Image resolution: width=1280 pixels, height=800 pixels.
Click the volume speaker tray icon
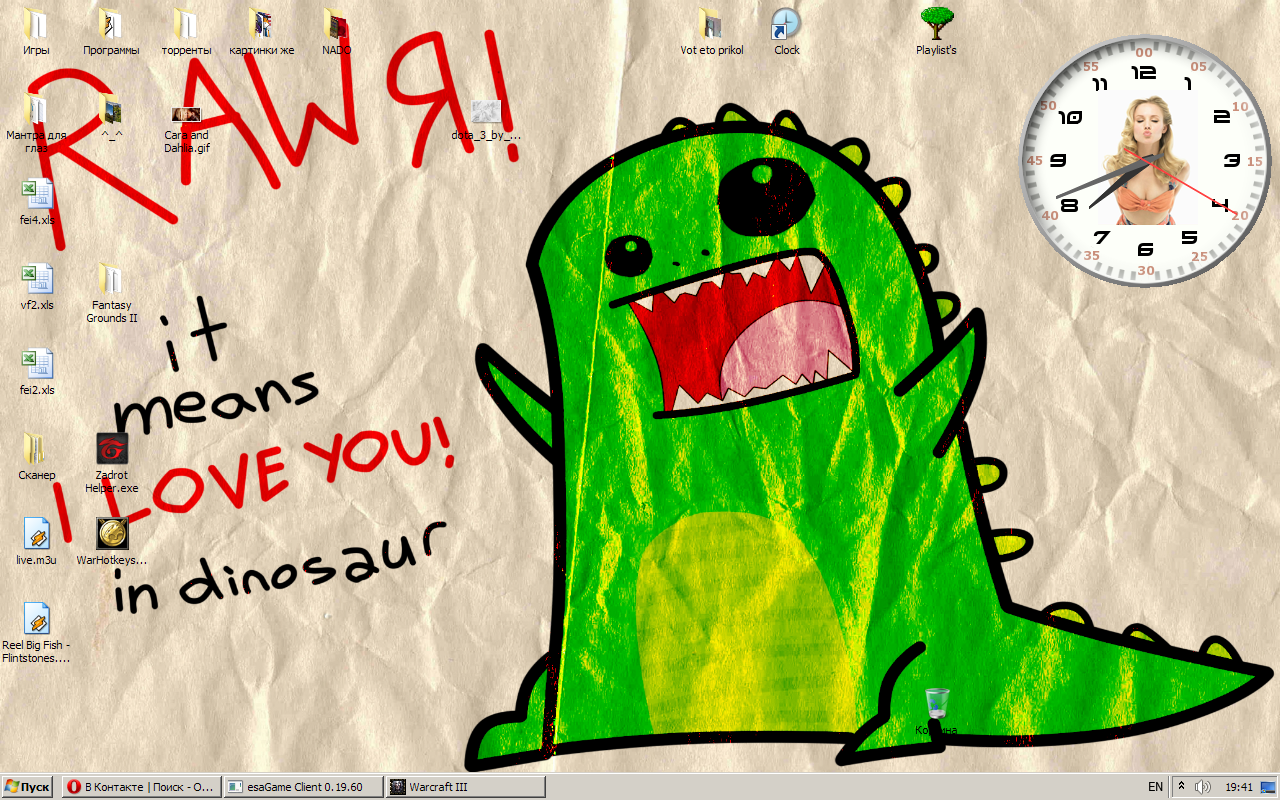(1202, 787)
